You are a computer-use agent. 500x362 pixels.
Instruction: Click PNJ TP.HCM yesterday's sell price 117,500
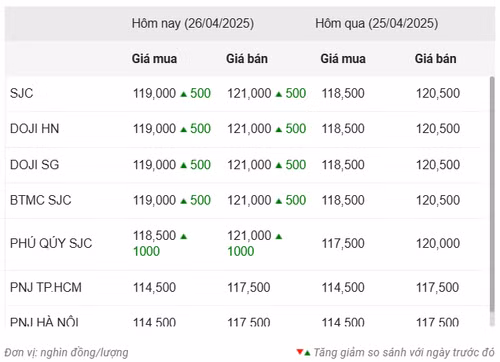pyautogui.click(x=437, y=287)
